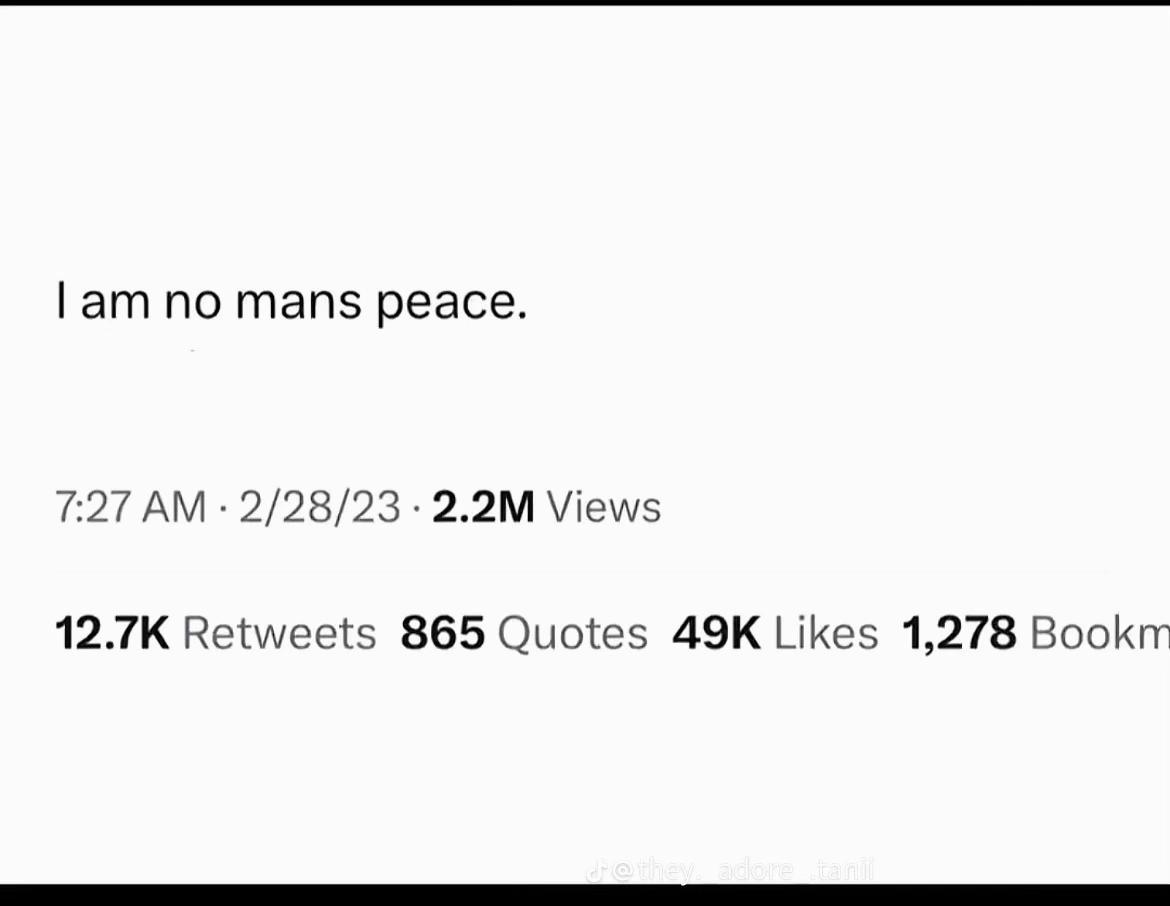1170x906 pixels.
Task: Click the 2.2M view count
Action: coord(484,507)
